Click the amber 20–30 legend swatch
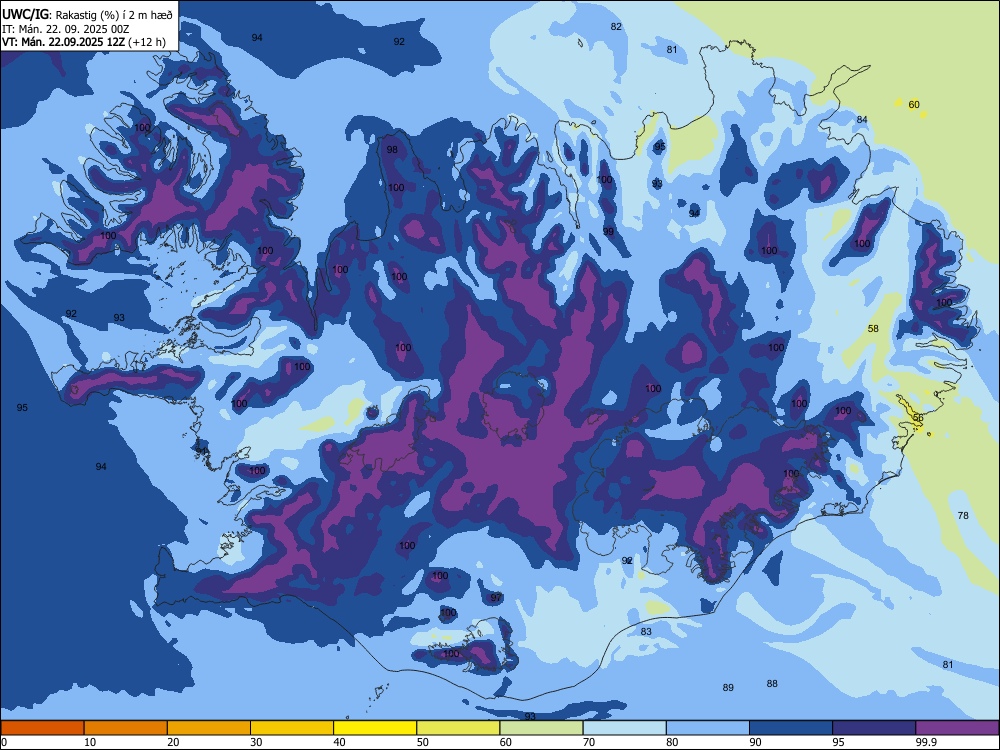 coord(209,728)
